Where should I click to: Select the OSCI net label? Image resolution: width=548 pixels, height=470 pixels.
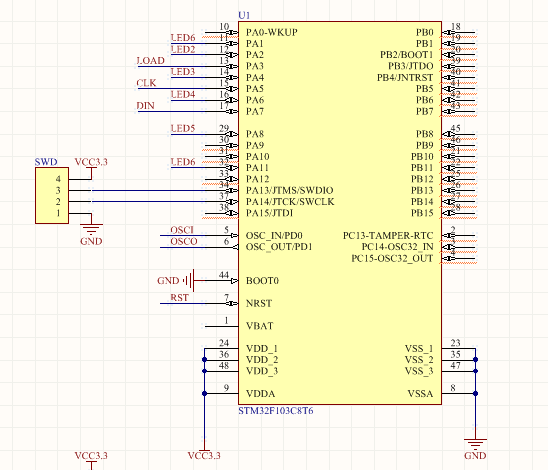182,230
